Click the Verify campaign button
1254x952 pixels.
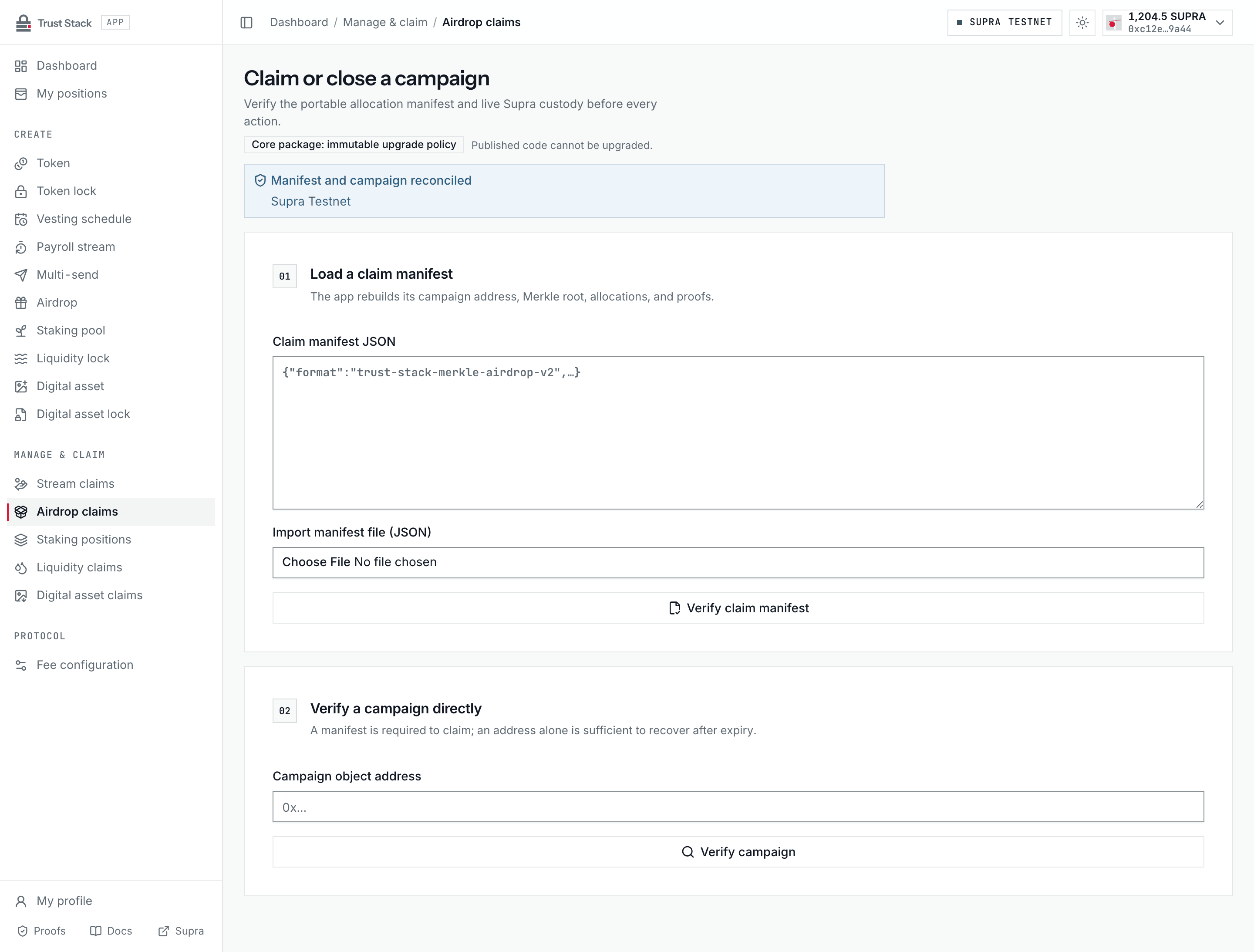tap(738, 852)
